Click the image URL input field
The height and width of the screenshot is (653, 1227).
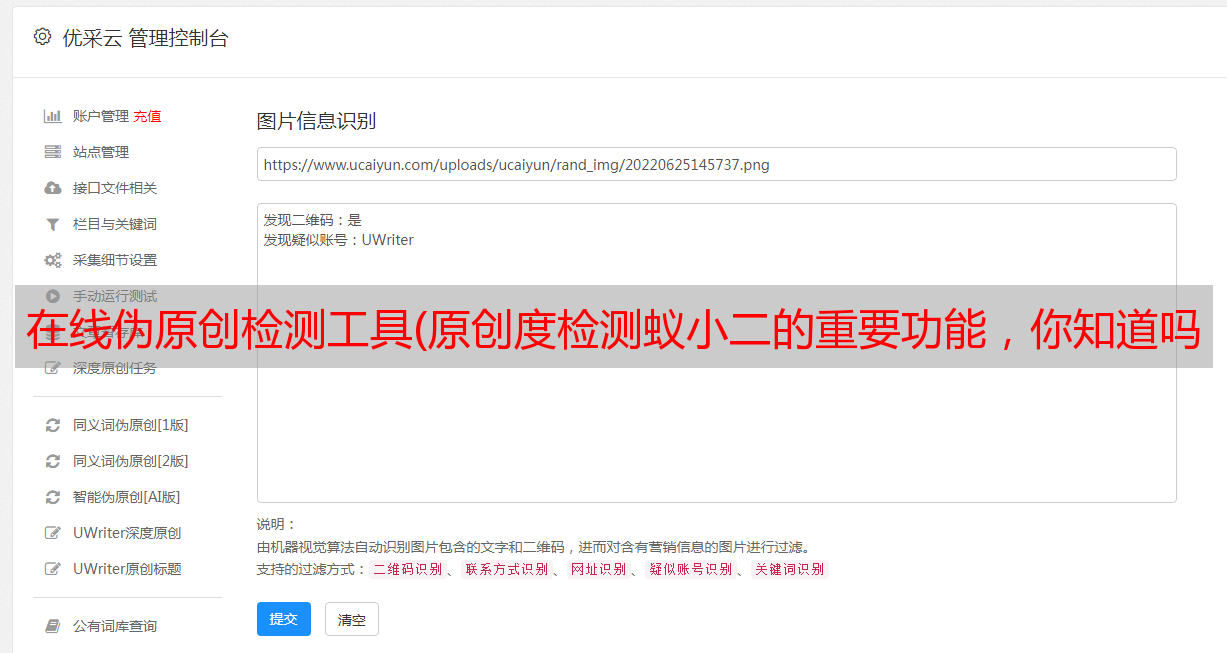click(x=716, y=164)
